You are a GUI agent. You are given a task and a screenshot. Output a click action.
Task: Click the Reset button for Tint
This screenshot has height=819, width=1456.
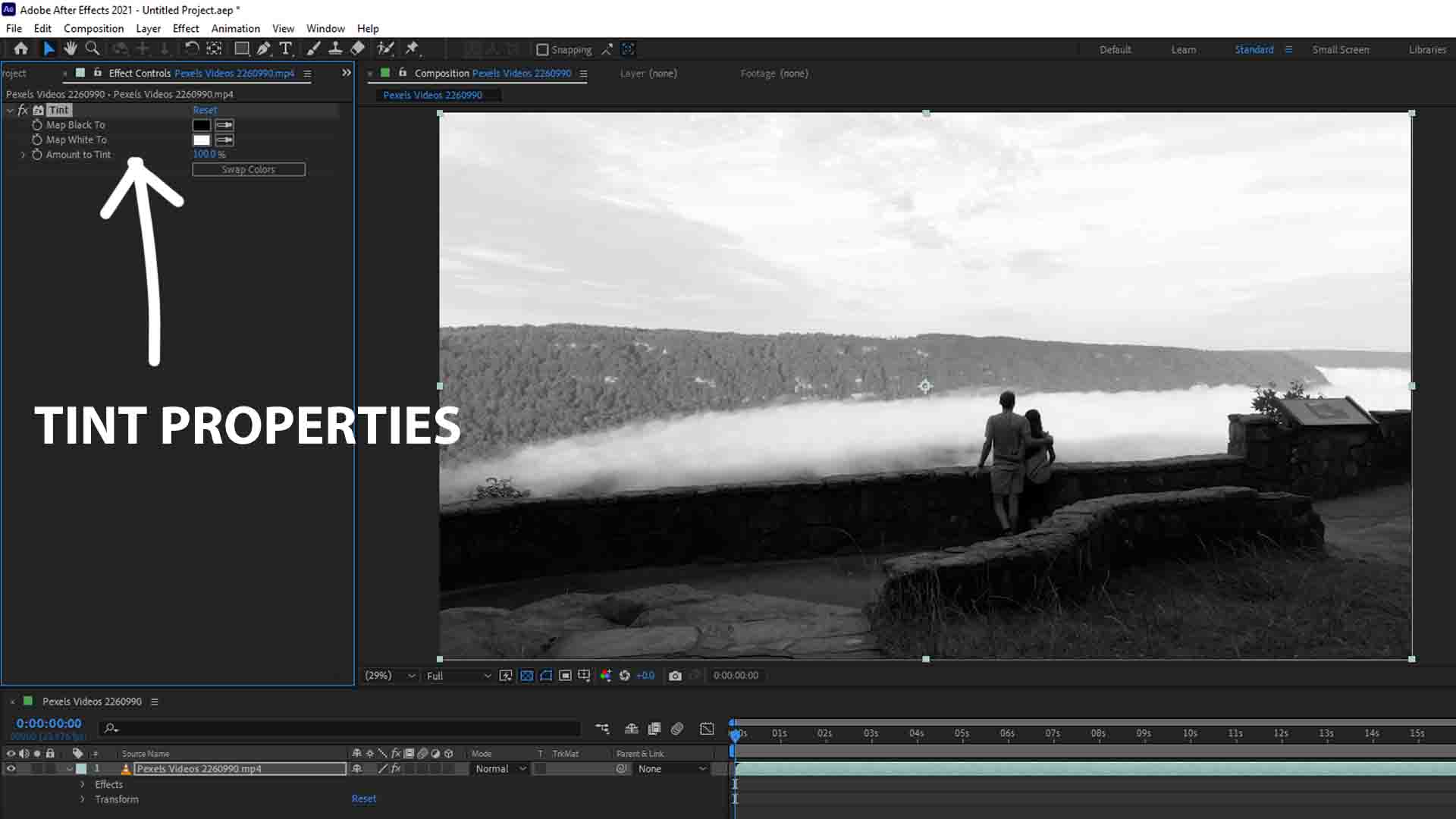204,109
